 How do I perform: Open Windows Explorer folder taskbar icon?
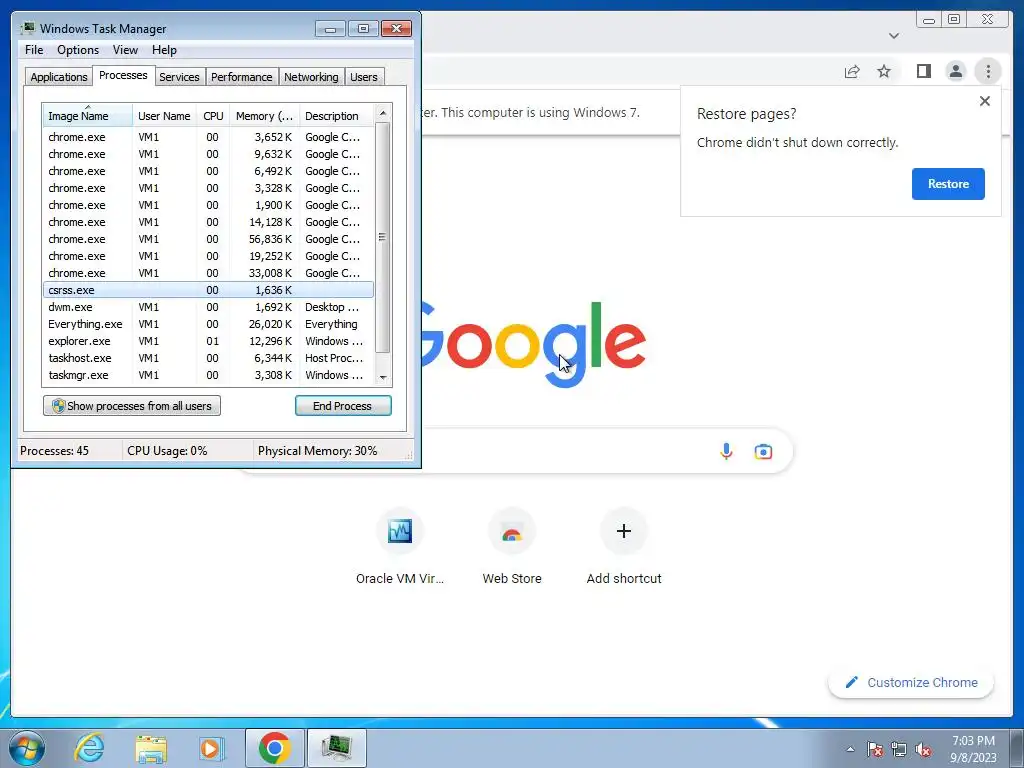(x=151, y=748)
